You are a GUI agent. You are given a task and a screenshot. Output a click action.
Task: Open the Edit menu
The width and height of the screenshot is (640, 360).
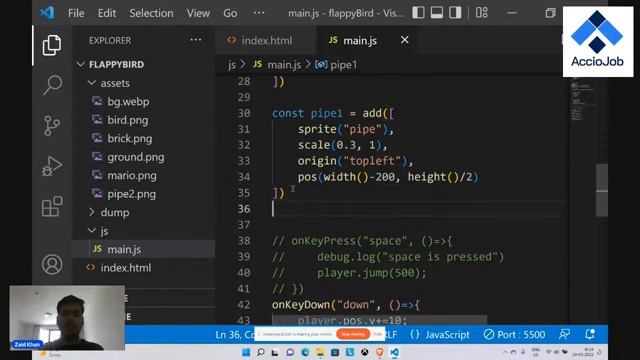(x=107, y=13)
